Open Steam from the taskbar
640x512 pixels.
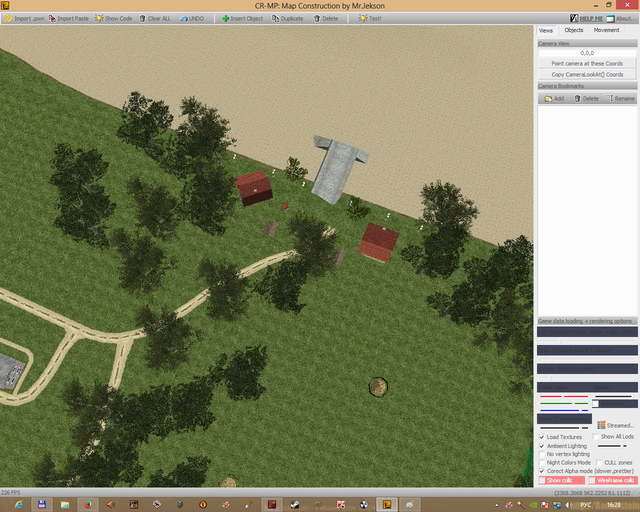(295, 505)
